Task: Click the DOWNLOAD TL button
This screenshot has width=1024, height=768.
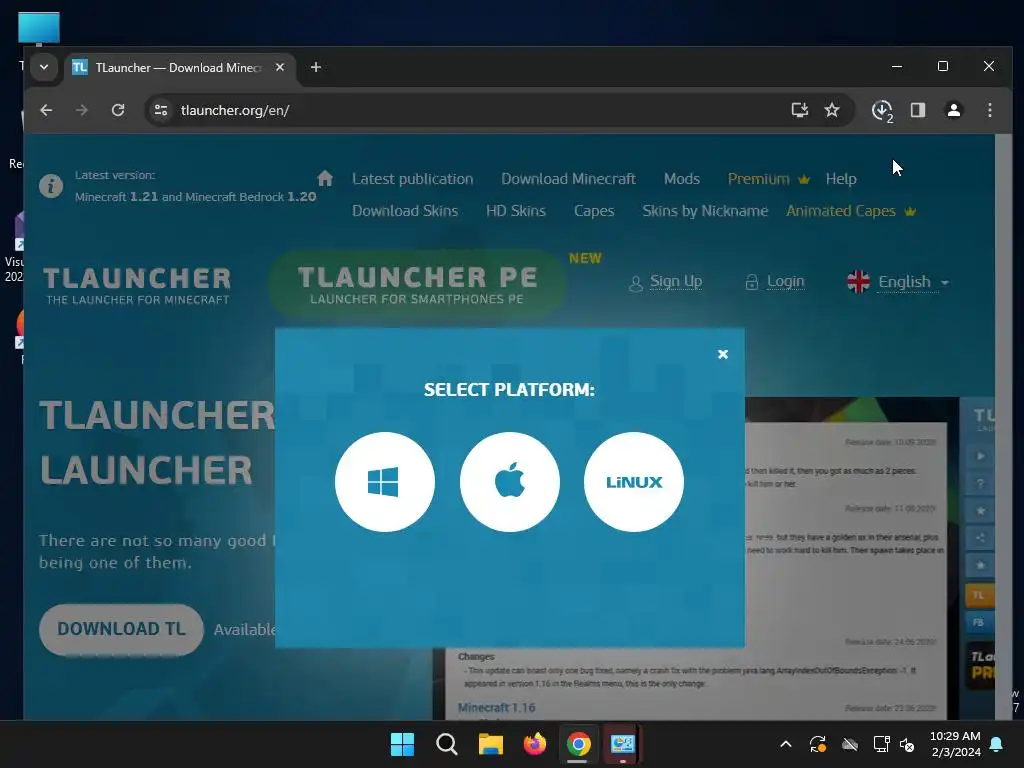Action: tap(121, 629)
